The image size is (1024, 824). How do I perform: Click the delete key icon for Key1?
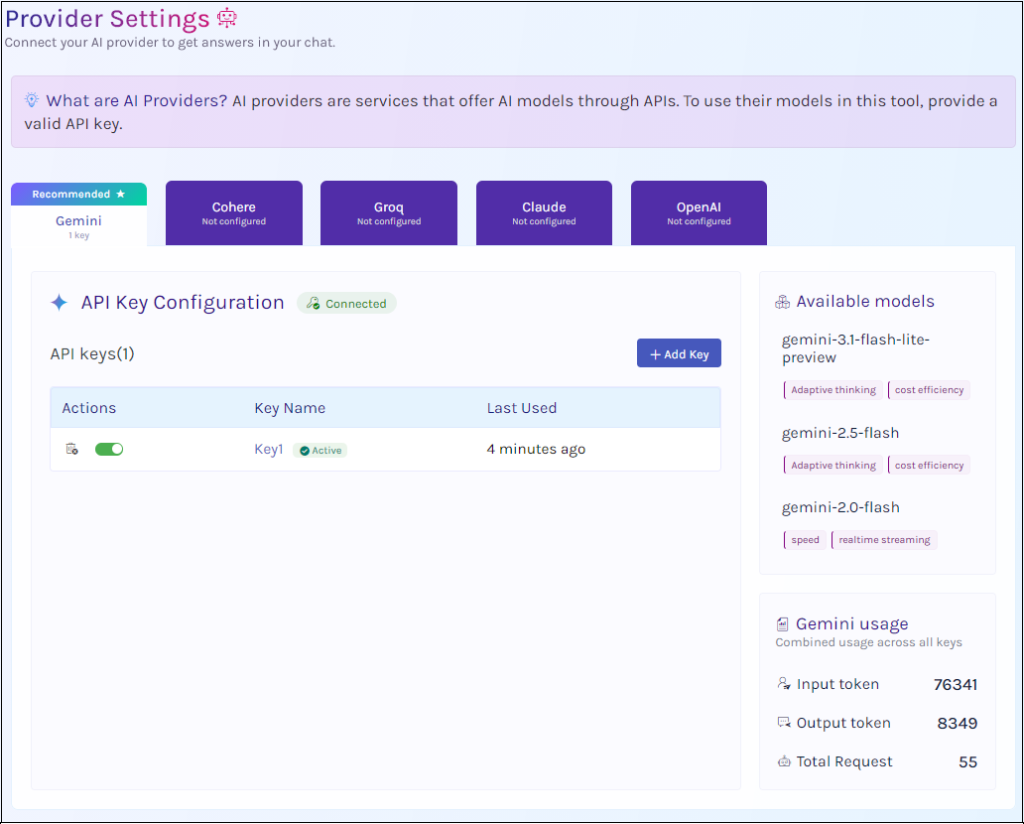tap(72, 449)
